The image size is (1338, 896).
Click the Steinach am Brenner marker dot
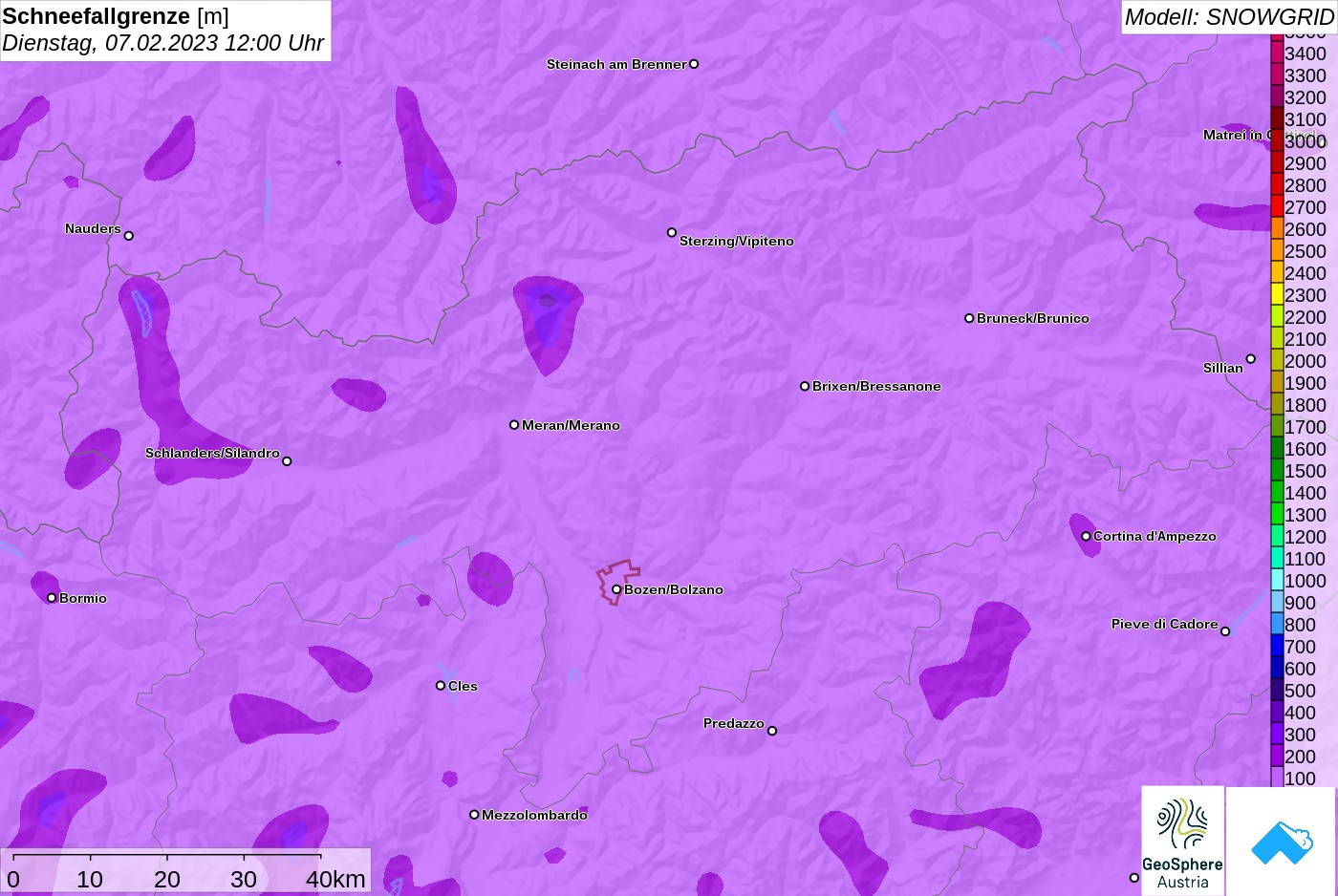tap(694, 64)
